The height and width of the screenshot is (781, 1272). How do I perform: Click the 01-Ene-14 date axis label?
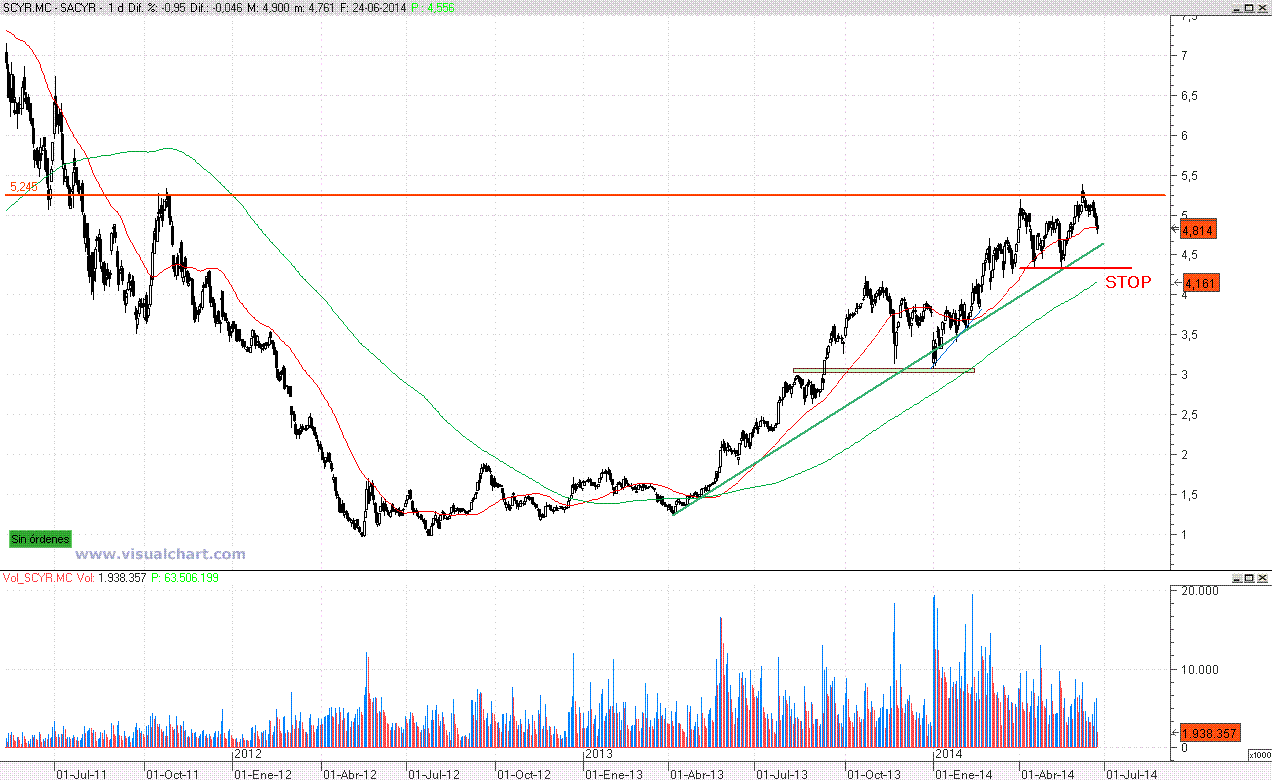[x=962, y=774]
